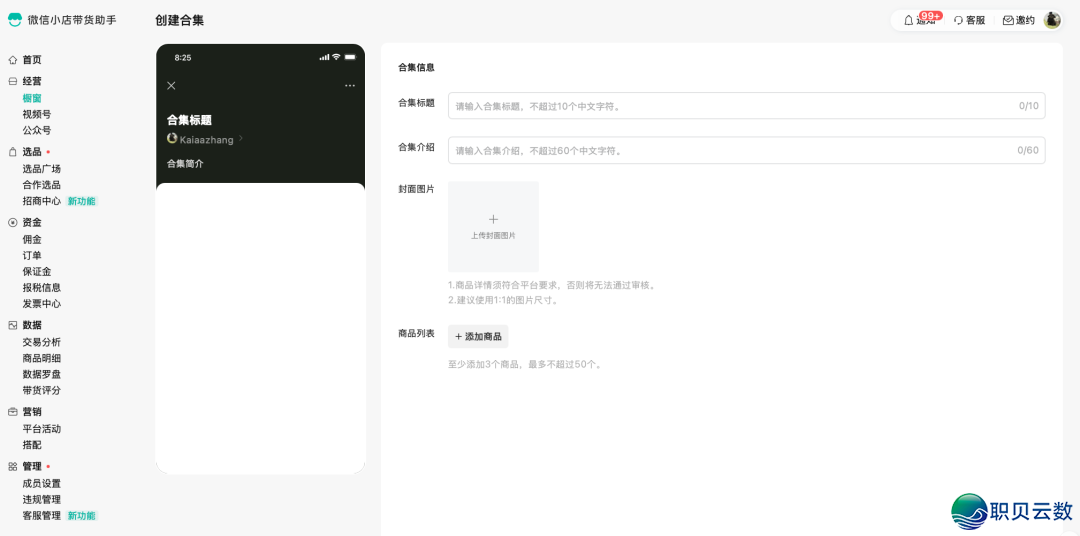Viewport: 1080px width, 536px height.
Task: Click the 商品列表 field label
Action: (x=416, y=333)
